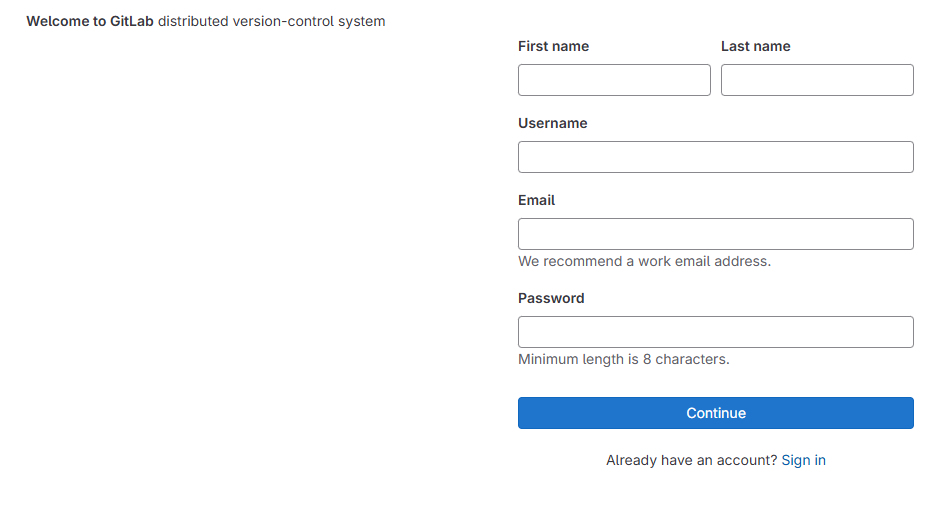
Task: Place cursor in the work email box
Action: (x=715, y=234)
